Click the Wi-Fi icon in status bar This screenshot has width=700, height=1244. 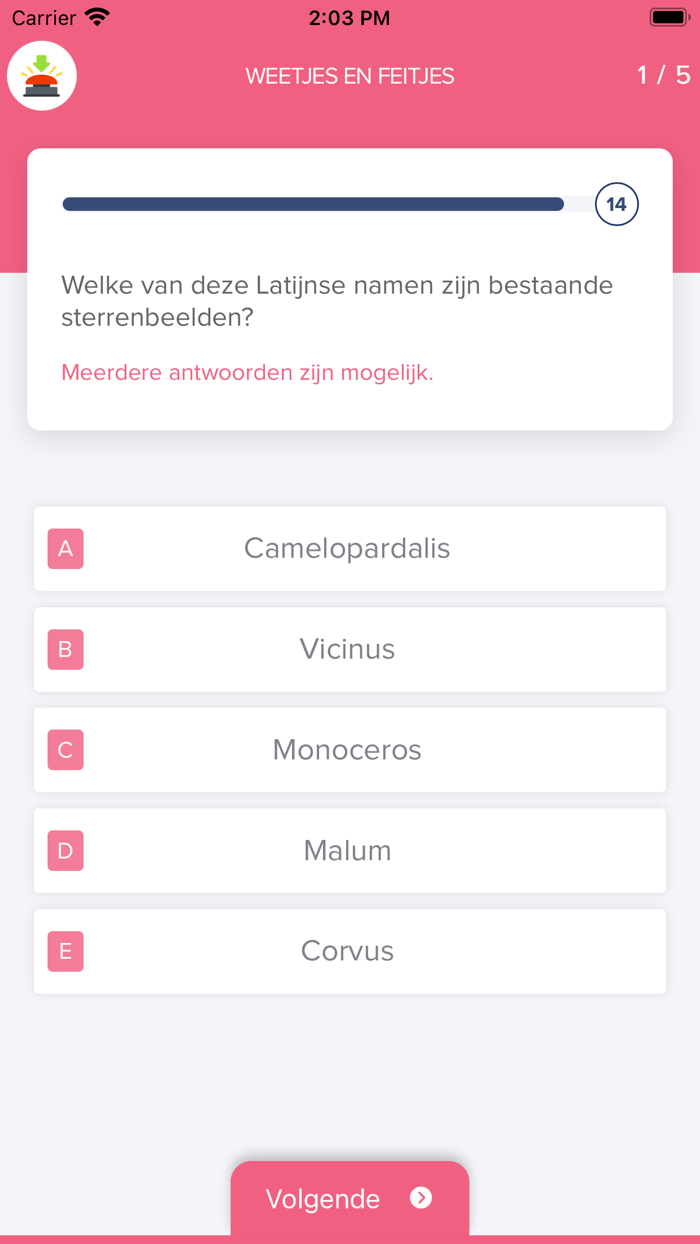[95, 16]
